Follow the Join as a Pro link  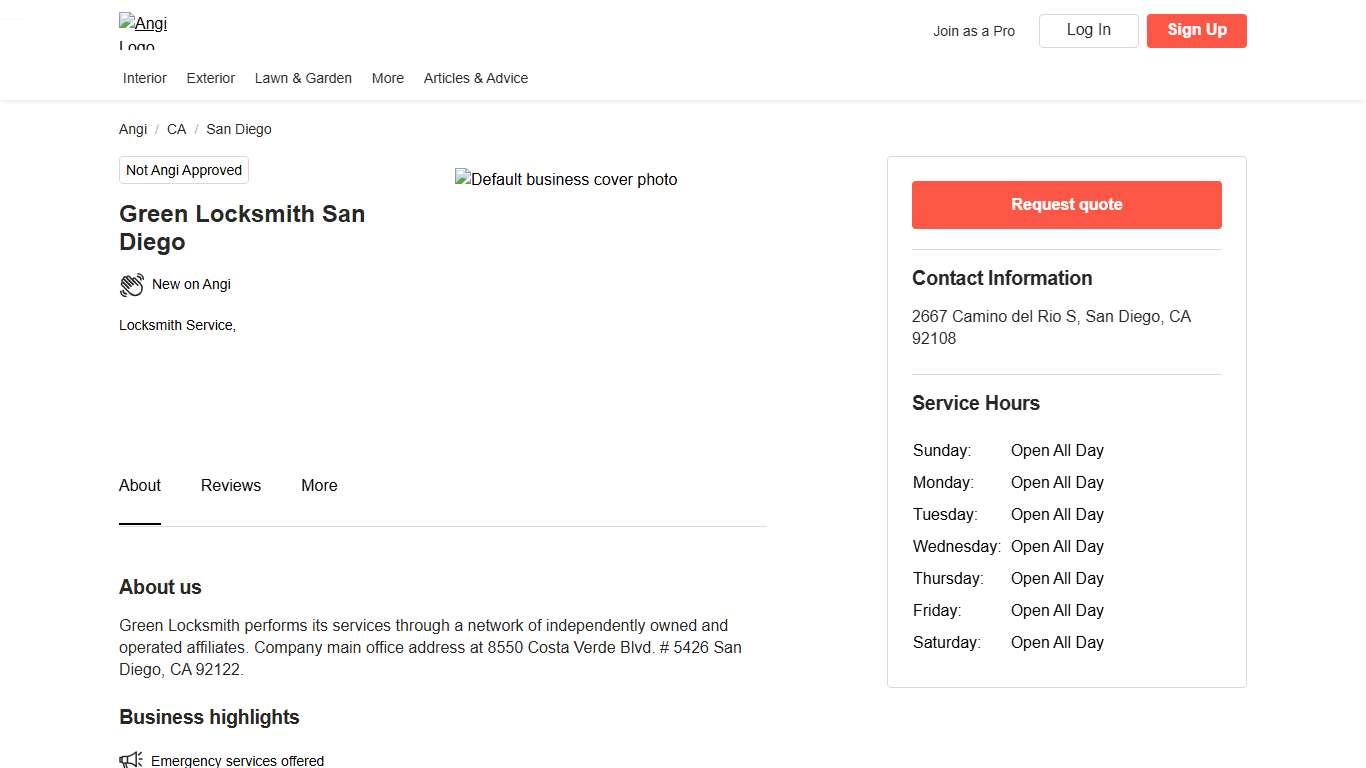click(974, 31)
